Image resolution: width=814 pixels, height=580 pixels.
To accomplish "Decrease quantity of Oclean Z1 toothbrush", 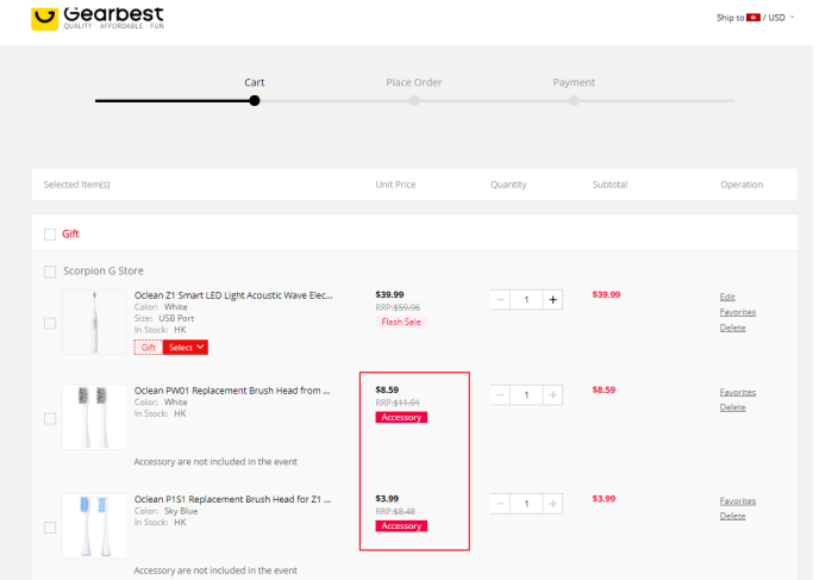I will pos(501,300).
